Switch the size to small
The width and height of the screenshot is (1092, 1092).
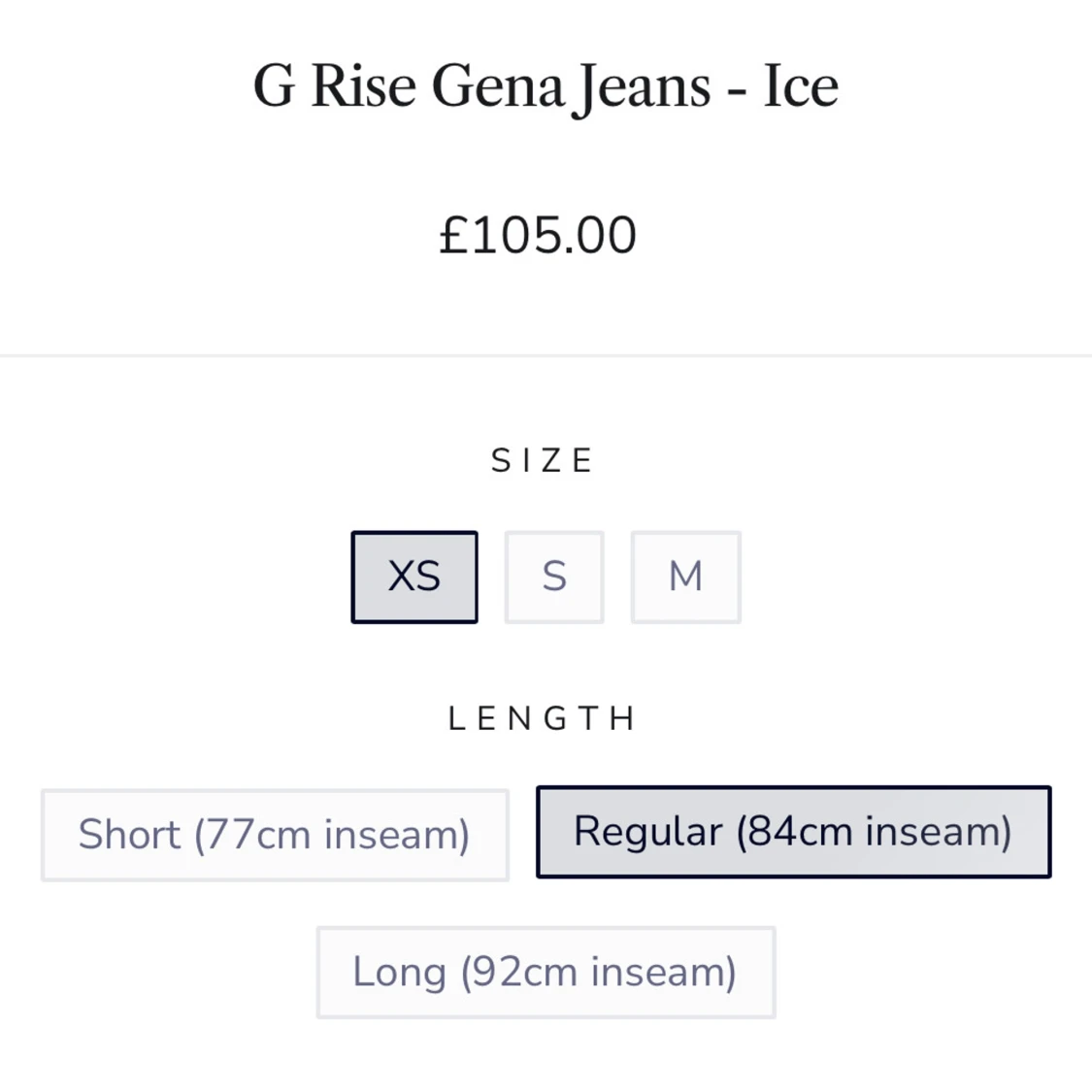pos(554,577)
